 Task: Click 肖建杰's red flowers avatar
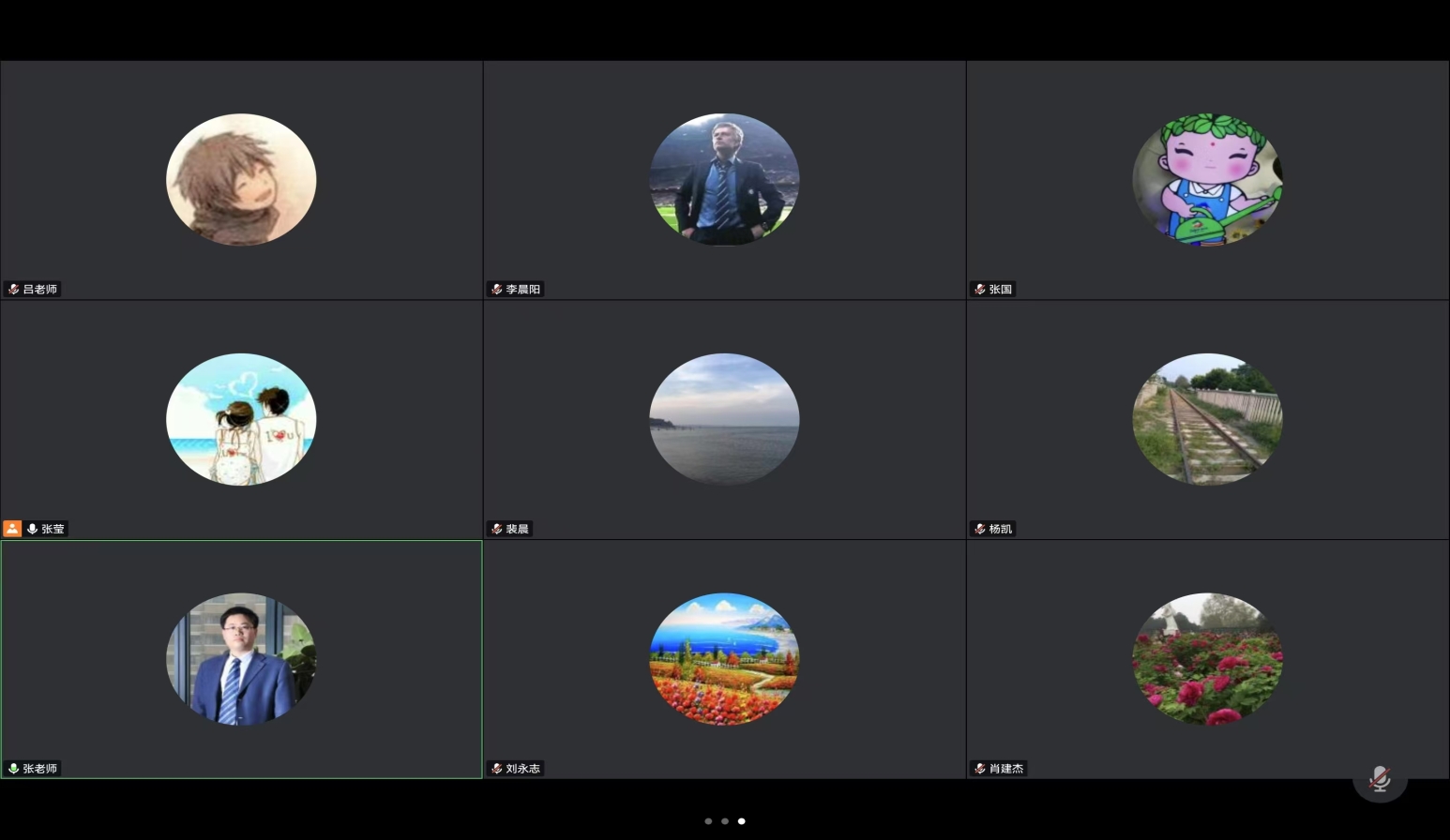1207,659
